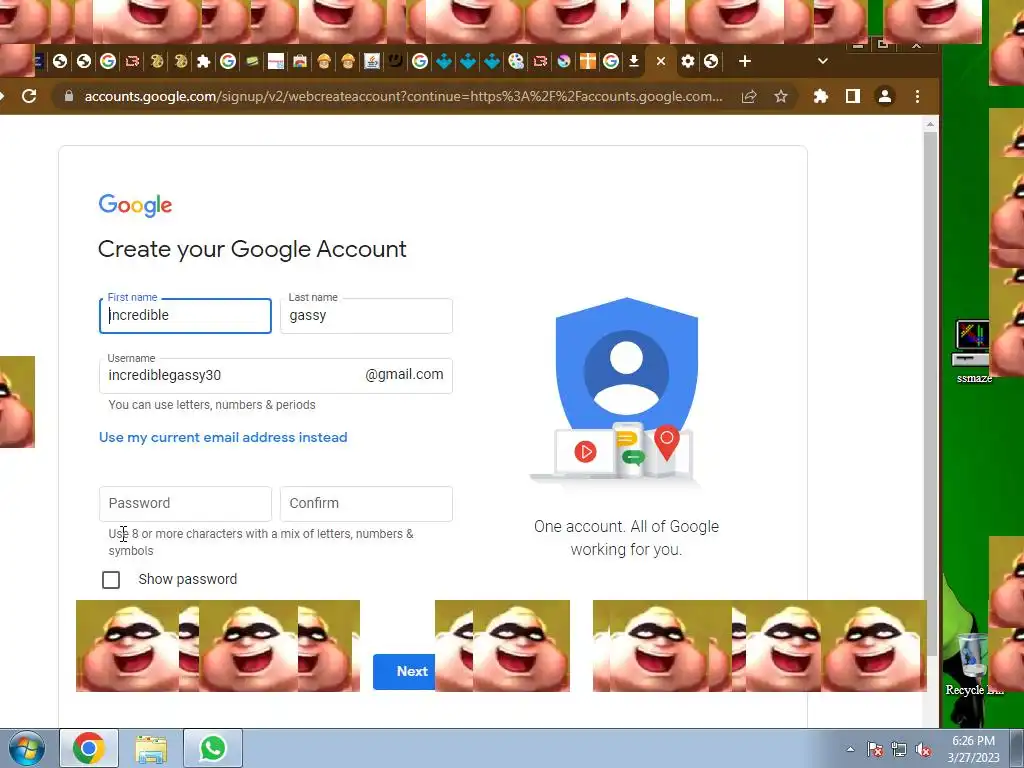Focus the Last name field
1024x768 pixels.
[x=366, y=316]
